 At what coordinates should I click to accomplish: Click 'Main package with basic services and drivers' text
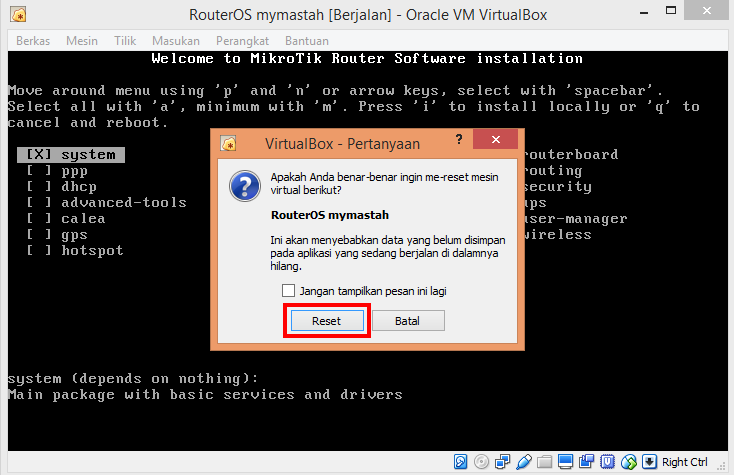tap(205, 395)
